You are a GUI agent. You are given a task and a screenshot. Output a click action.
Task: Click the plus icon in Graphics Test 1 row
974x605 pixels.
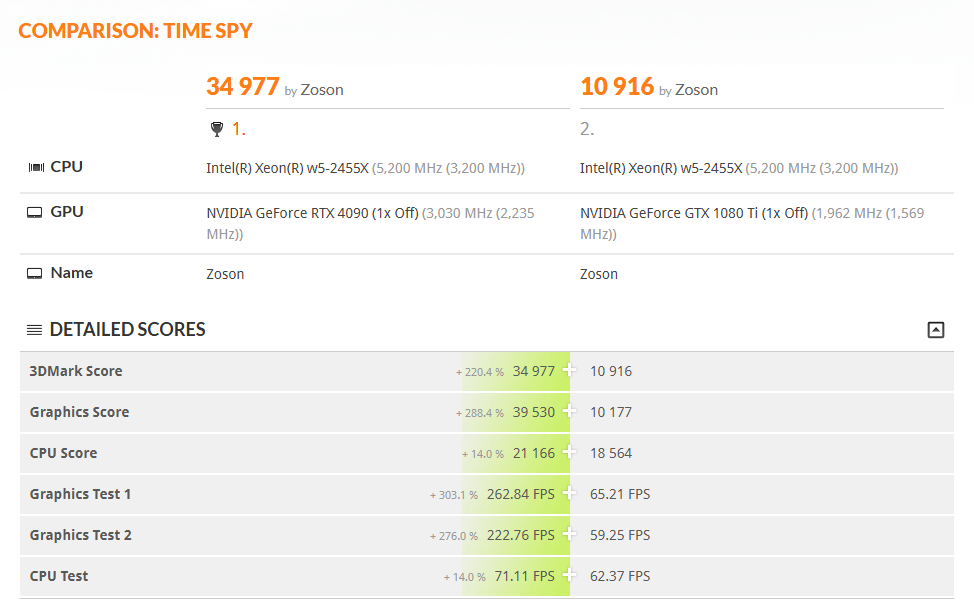(570, 494)
